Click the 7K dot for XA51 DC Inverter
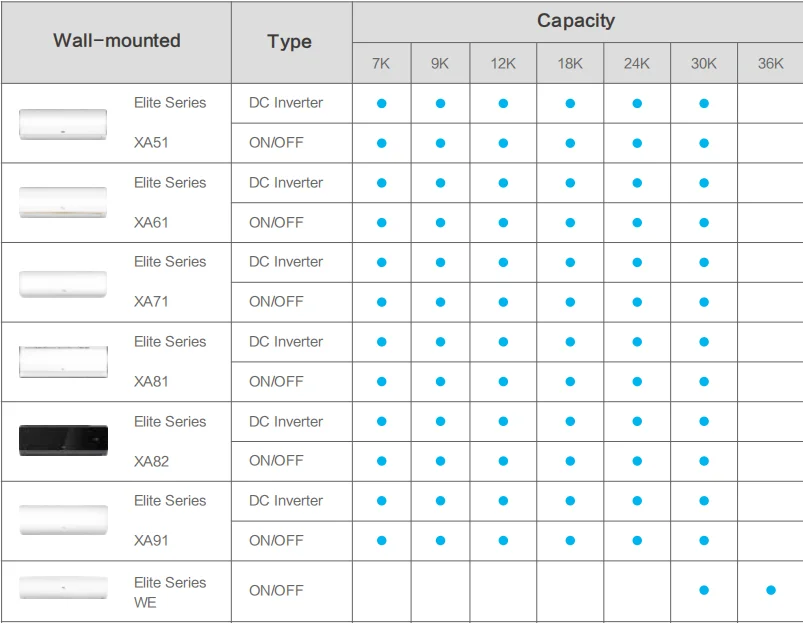 [x=382, y=103]
